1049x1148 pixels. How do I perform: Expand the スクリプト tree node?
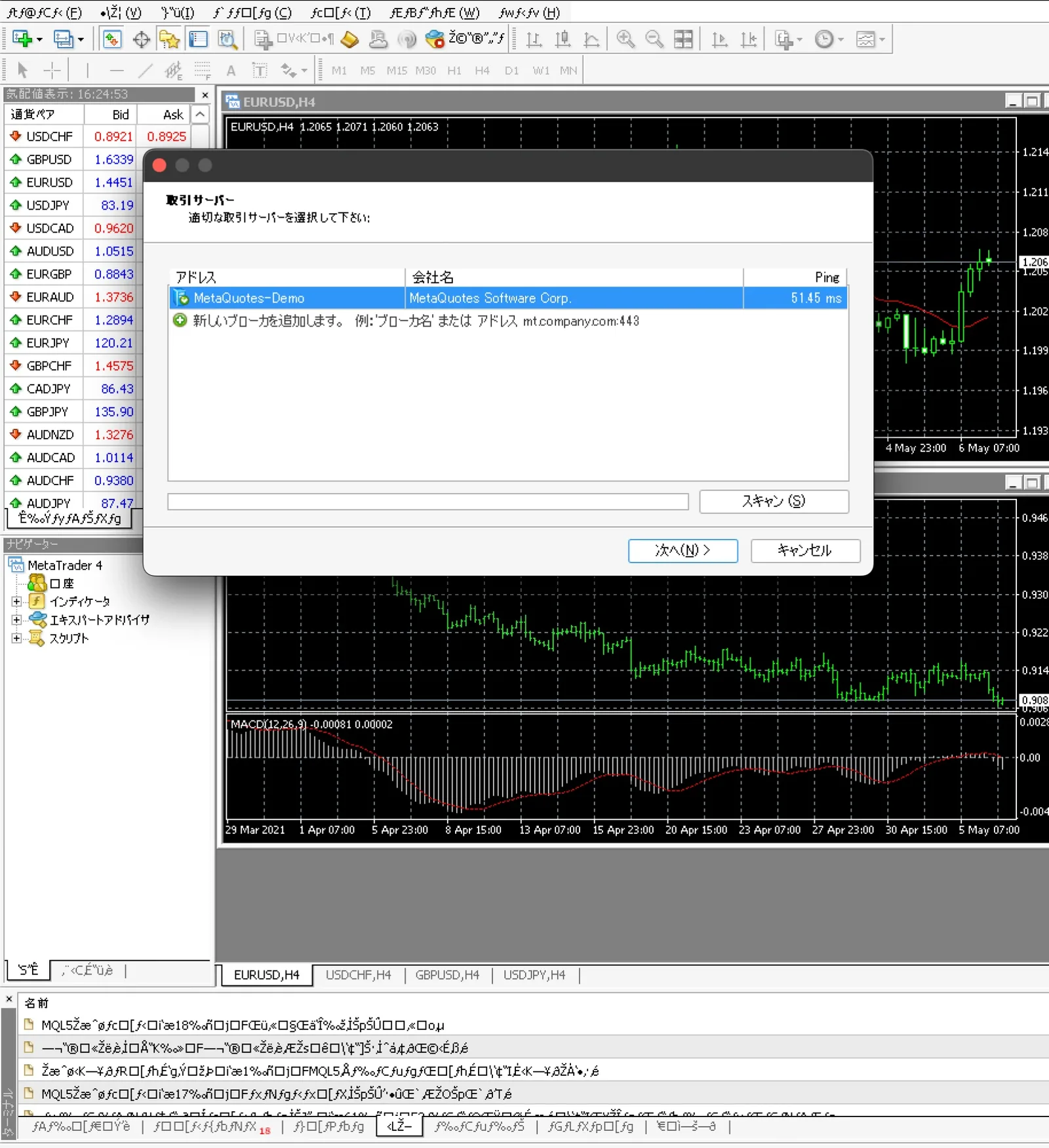point(16,638)
